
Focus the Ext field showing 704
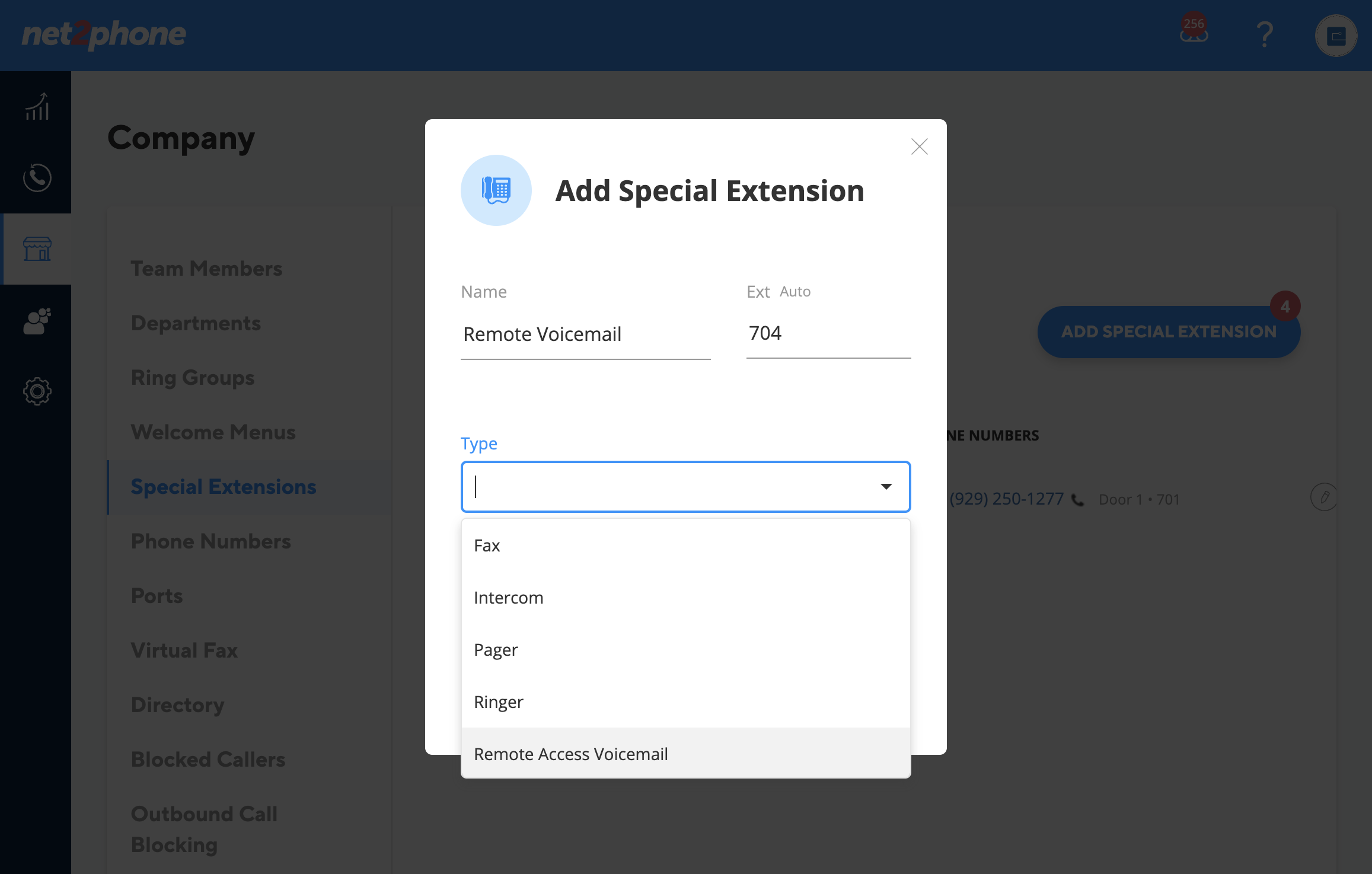(828, 333)
